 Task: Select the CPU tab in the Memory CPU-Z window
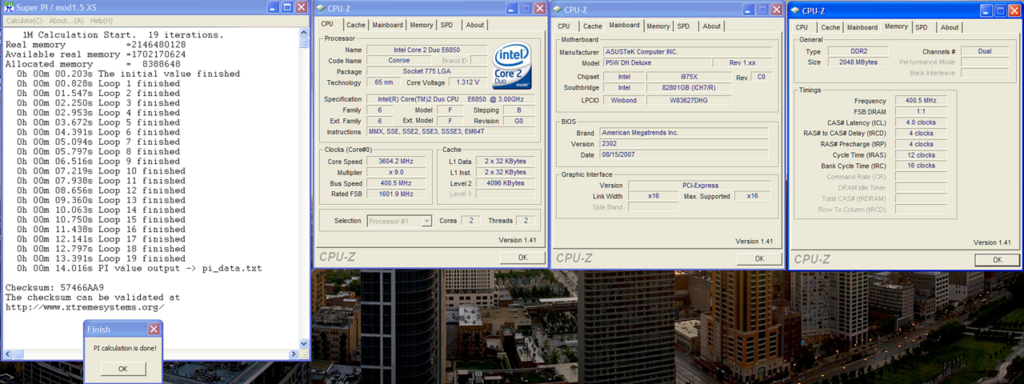(801, 27)
